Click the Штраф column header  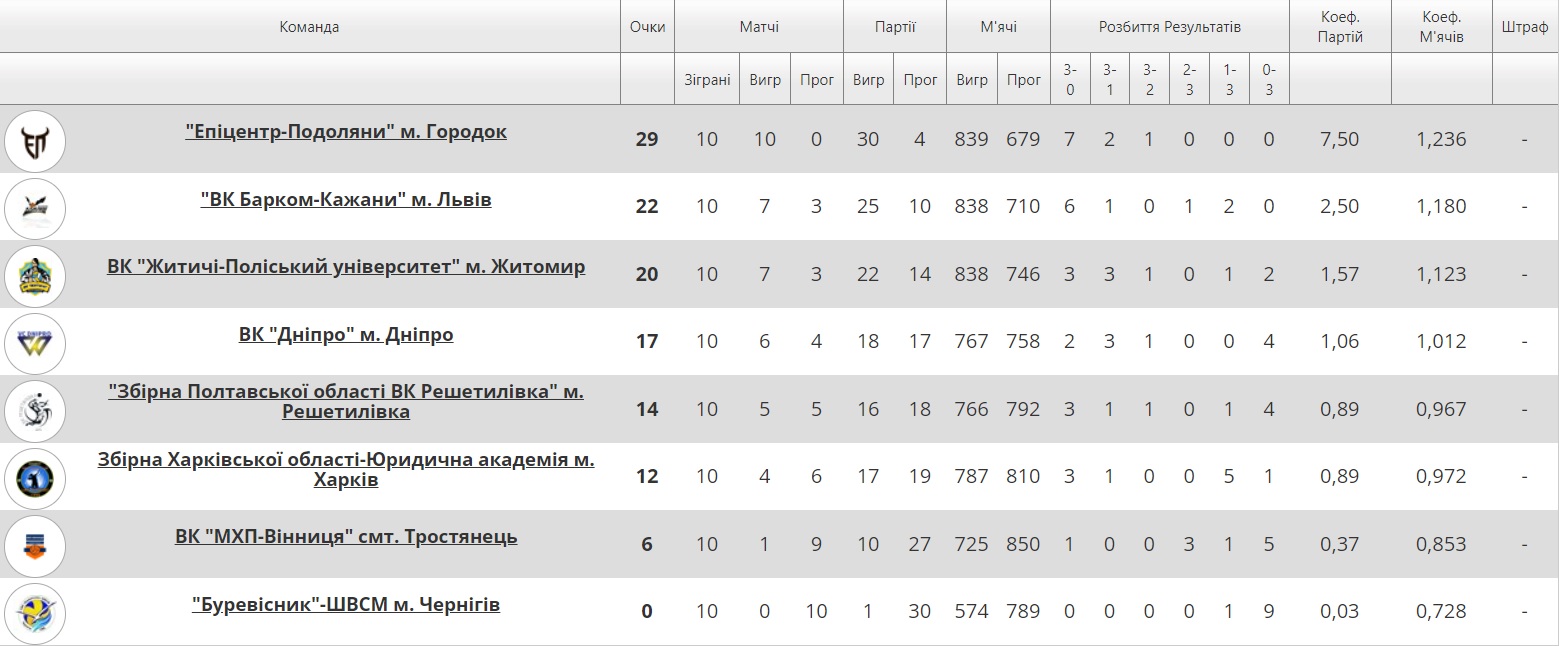coord(1525,27)
